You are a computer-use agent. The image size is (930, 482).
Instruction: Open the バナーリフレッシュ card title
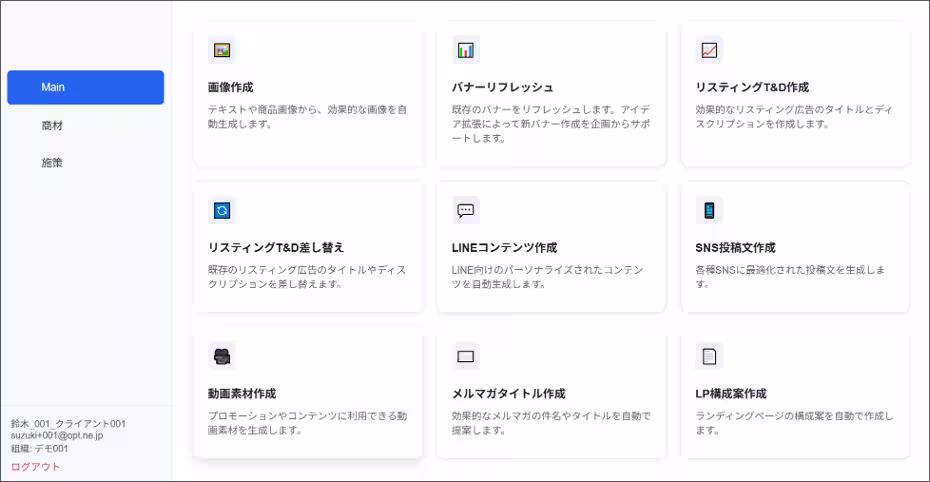[x=502, y=87]
